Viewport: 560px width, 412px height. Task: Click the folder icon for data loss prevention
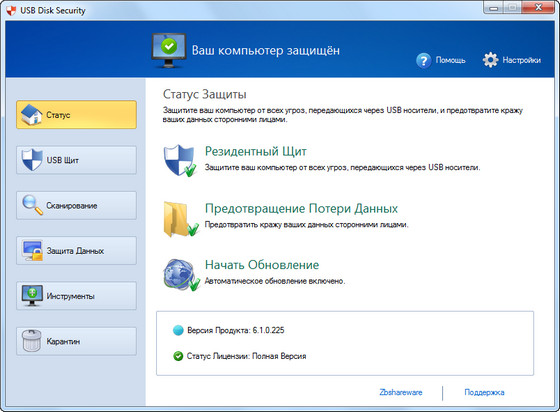click(181, 219)
